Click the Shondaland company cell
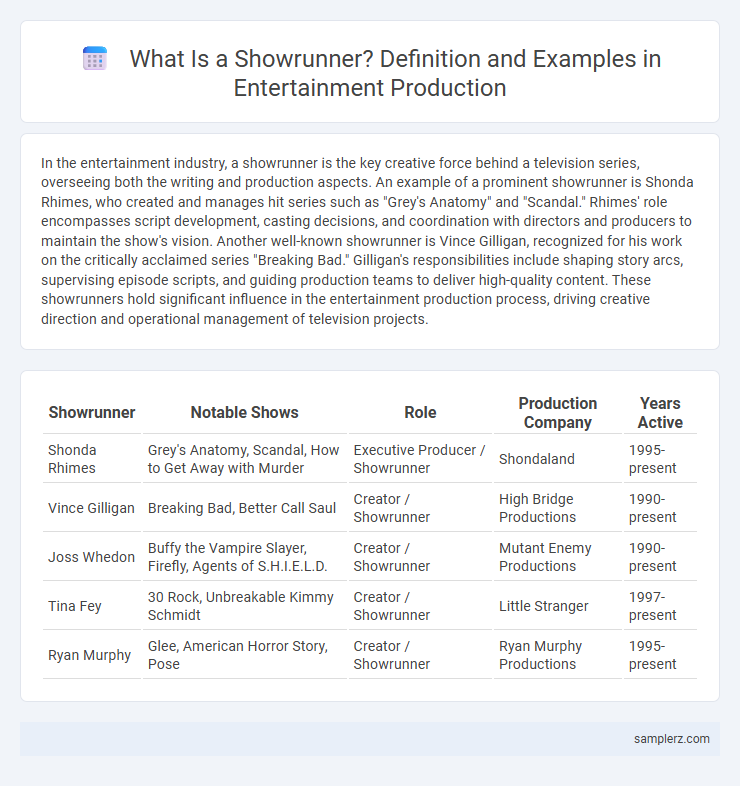Image resolution: width=740 pixels, height=786 pixels. [558, 459]
